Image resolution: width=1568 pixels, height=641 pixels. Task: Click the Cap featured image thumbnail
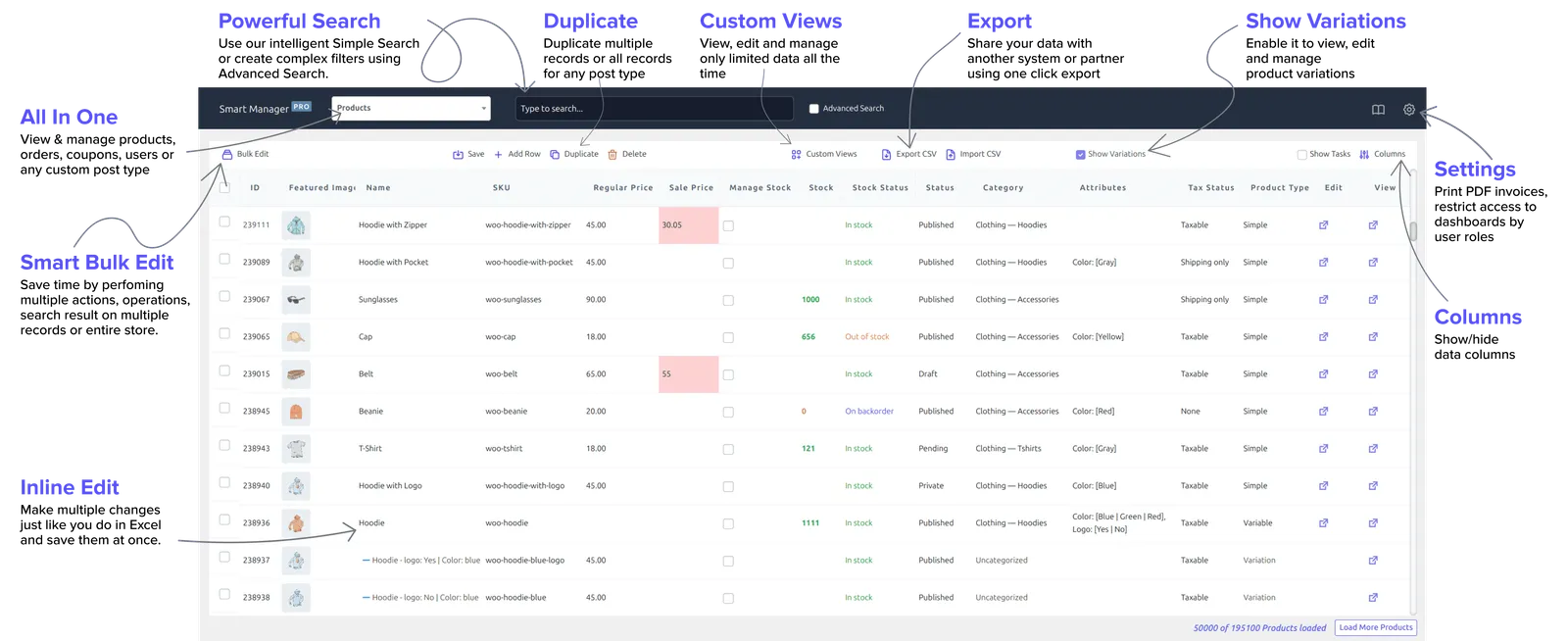pos(296,337)
